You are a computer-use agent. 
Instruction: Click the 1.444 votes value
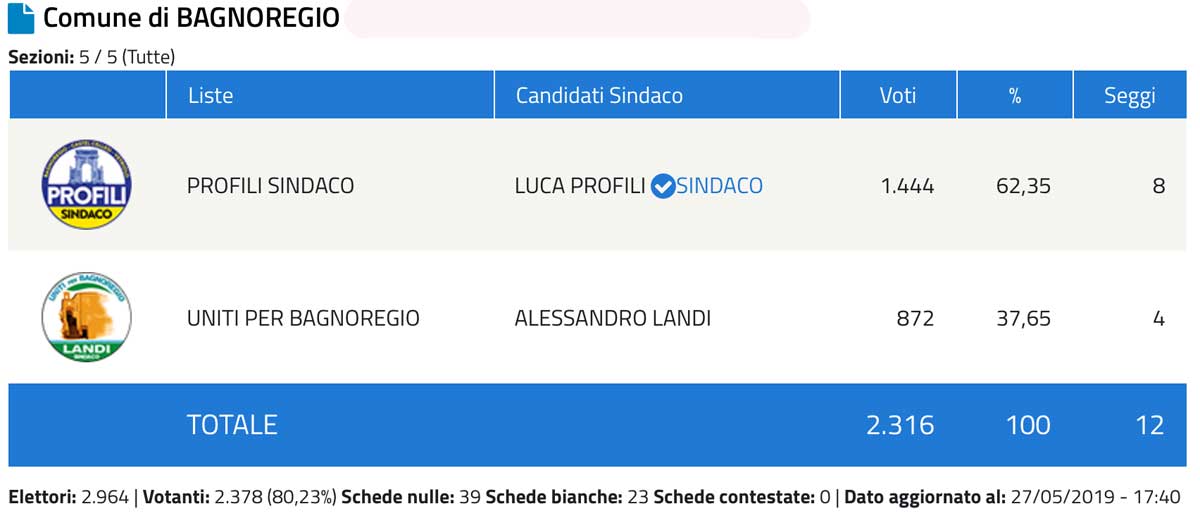pos(907,186)
